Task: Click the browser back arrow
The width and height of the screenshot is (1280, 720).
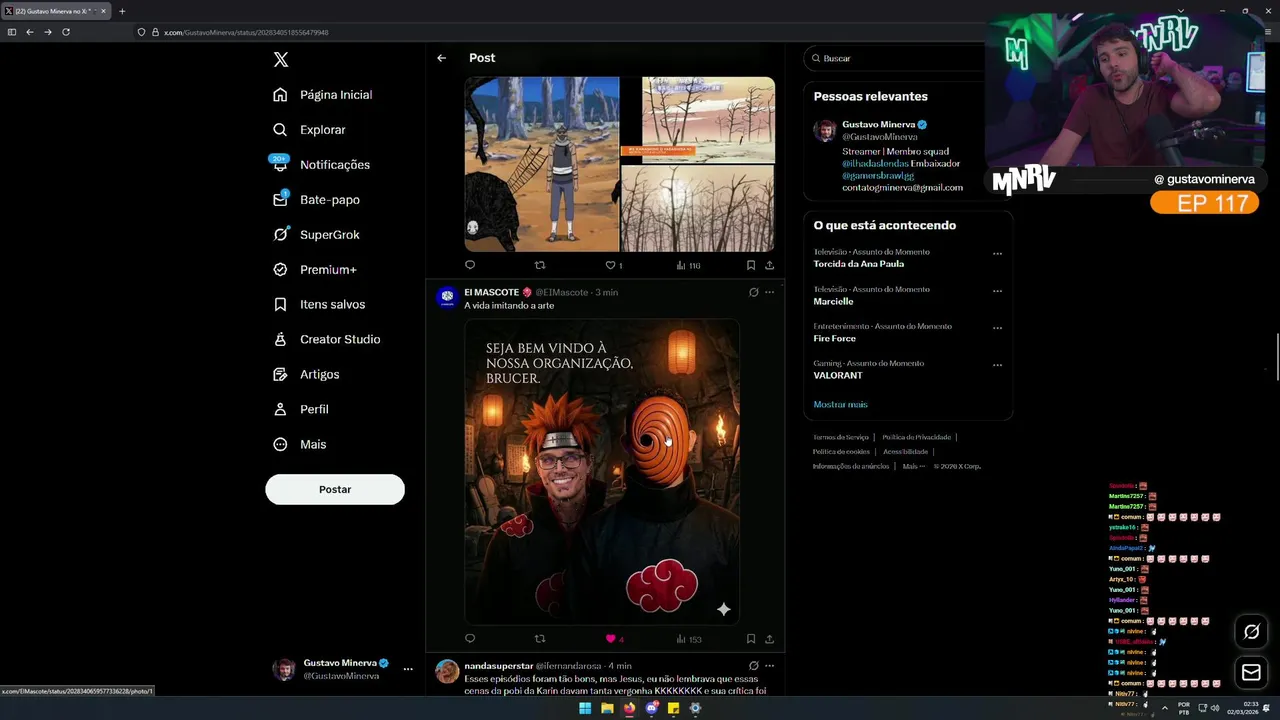Action: [30, 32]
